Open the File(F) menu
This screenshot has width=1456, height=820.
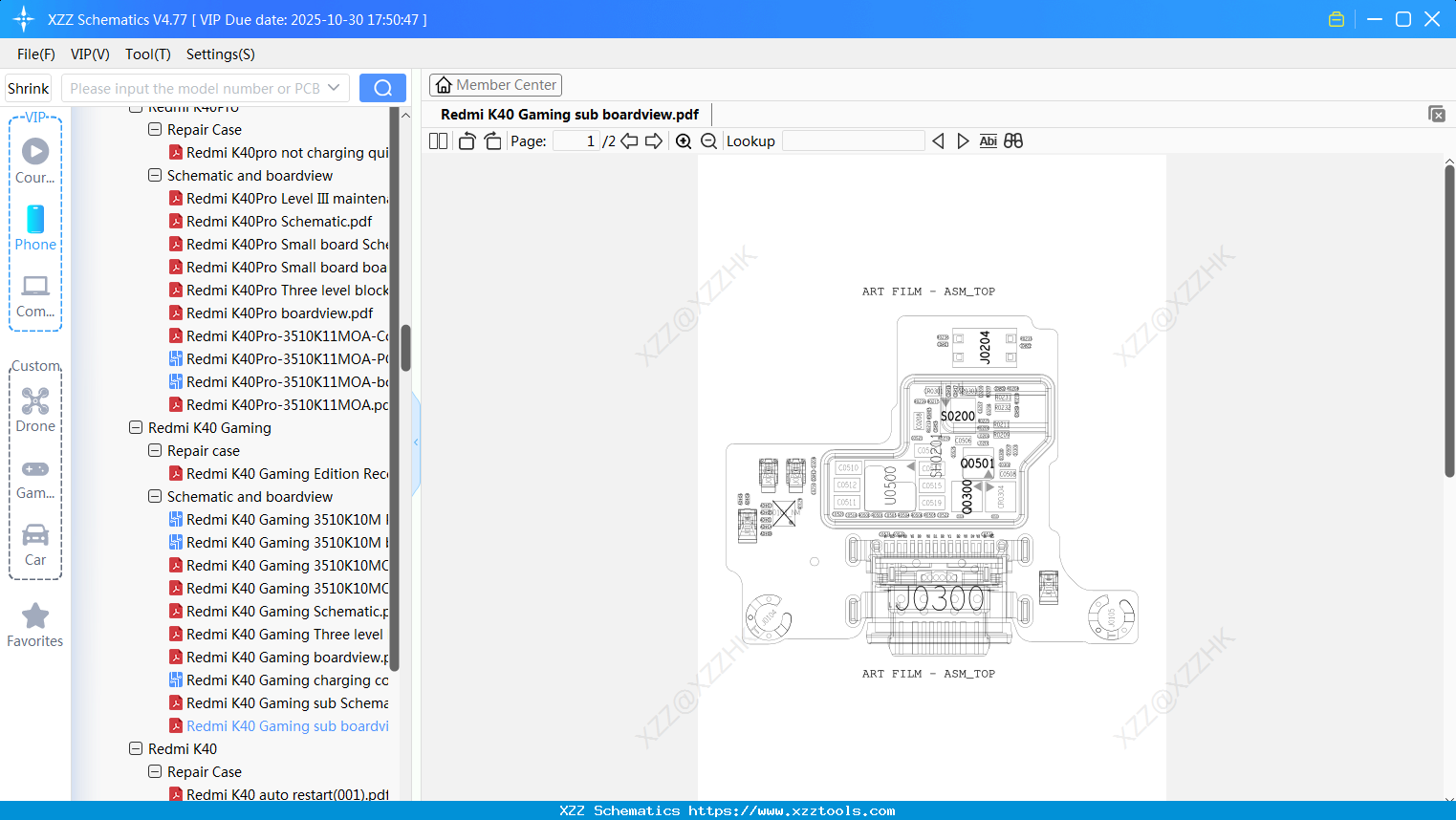[x=36, y=54]
